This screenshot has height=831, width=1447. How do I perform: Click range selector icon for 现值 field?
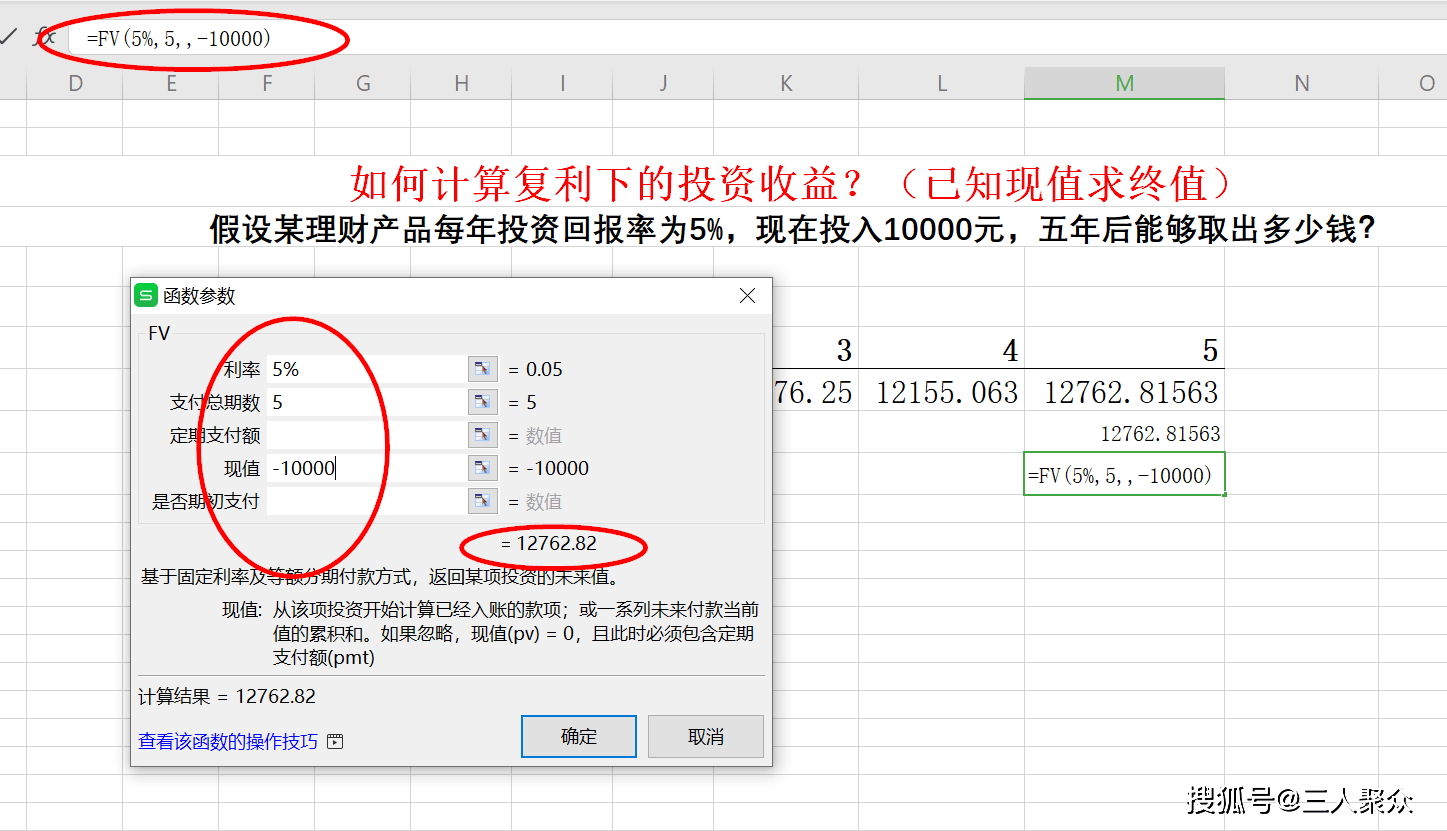tap(482, 468)
